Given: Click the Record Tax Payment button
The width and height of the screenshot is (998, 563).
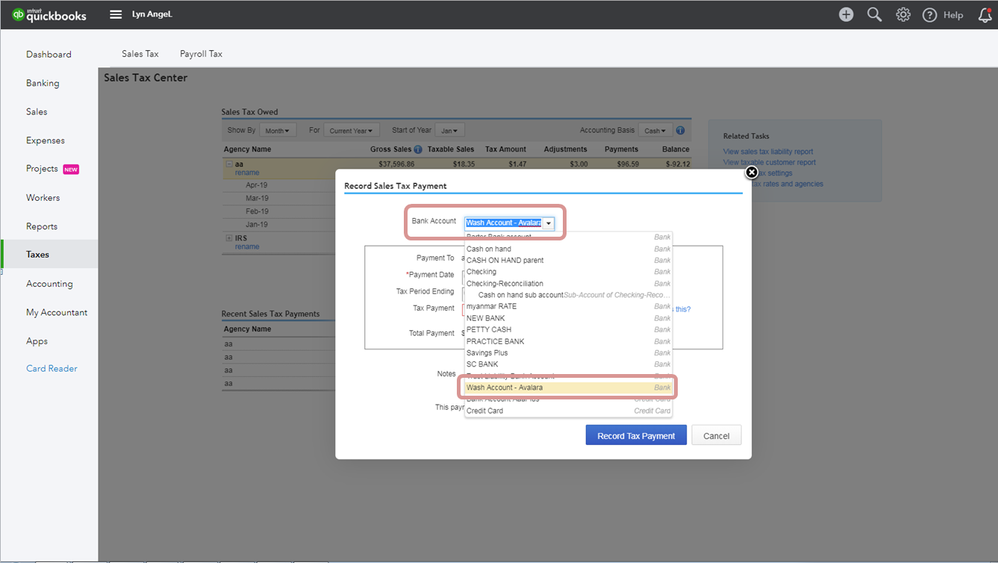Looking at the screenshot, I should click(636, 436).
